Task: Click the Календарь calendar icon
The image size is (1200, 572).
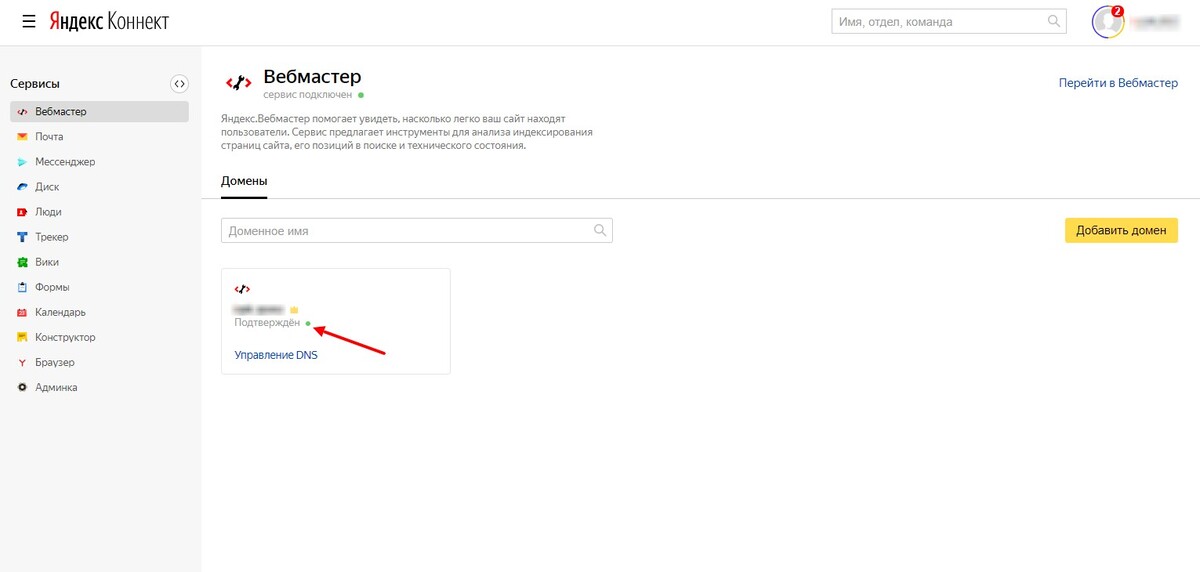Action: (22, 312)
